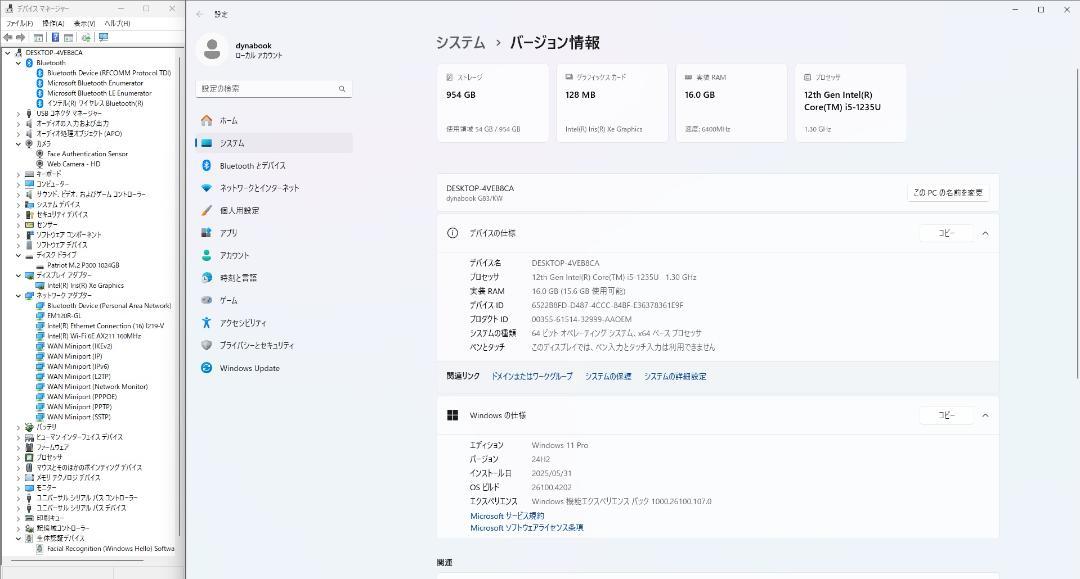Open the 実装 RAM 16.0 GB card
This screenshot has width=1080, height=579.
click(731, 103)
